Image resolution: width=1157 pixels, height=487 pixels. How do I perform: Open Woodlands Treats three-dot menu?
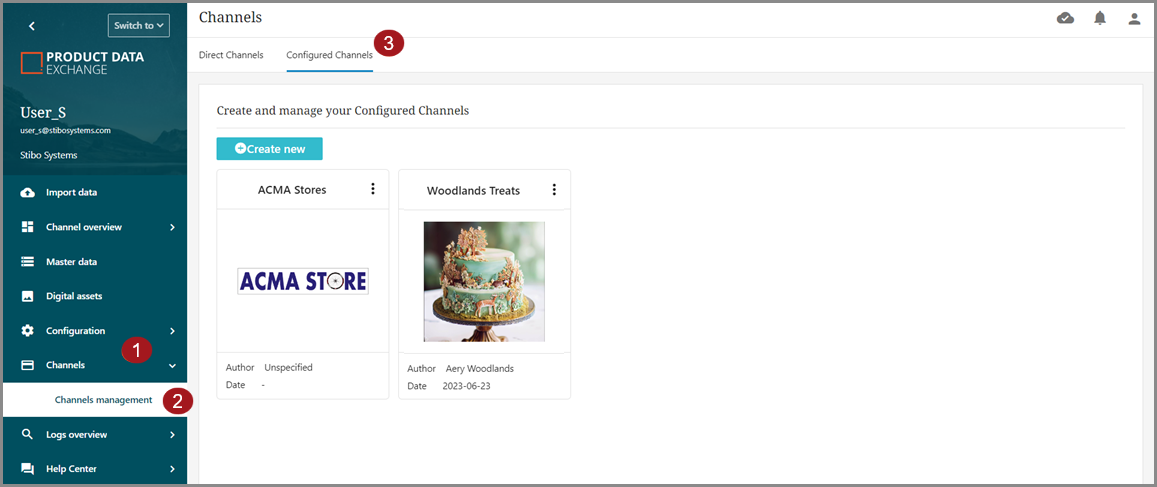[x=554, y=190]
